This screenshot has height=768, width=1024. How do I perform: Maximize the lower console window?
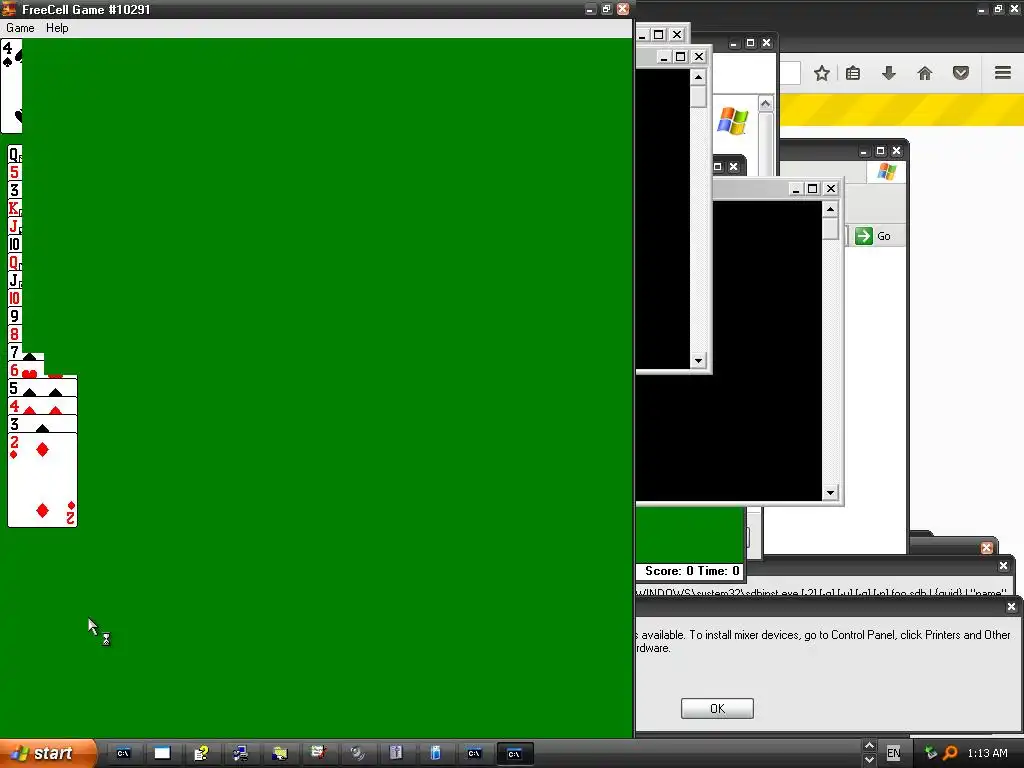(812, 189)
